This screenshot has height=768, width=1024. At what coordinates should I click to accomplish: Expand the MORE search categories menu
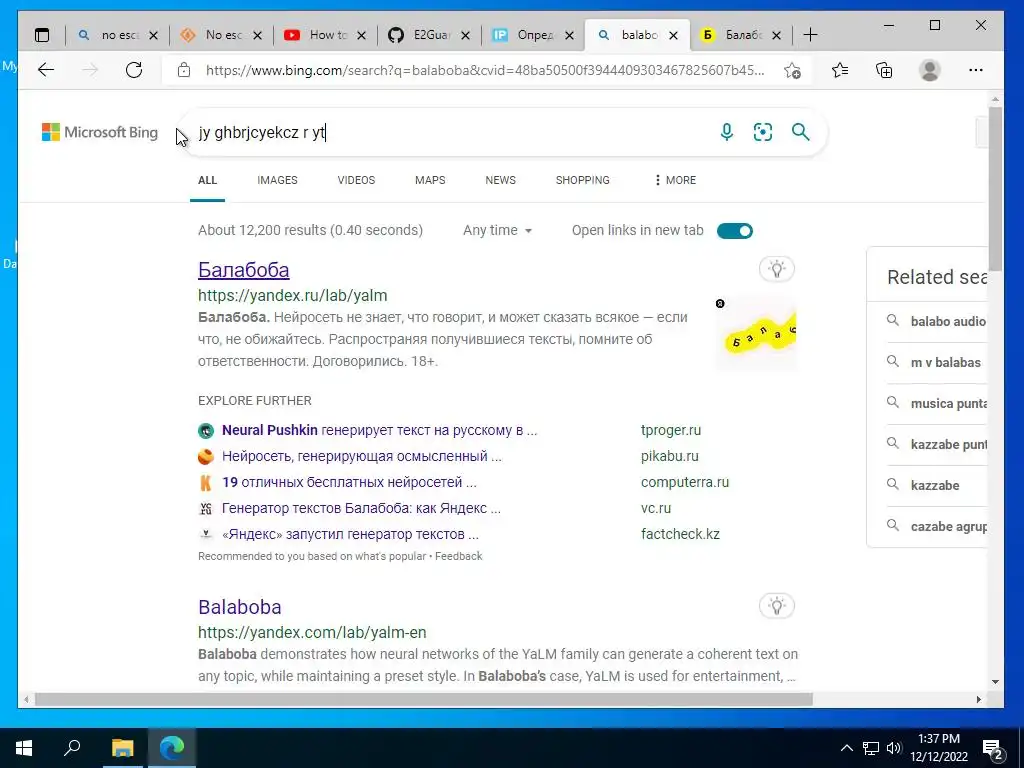pos(675,180)
